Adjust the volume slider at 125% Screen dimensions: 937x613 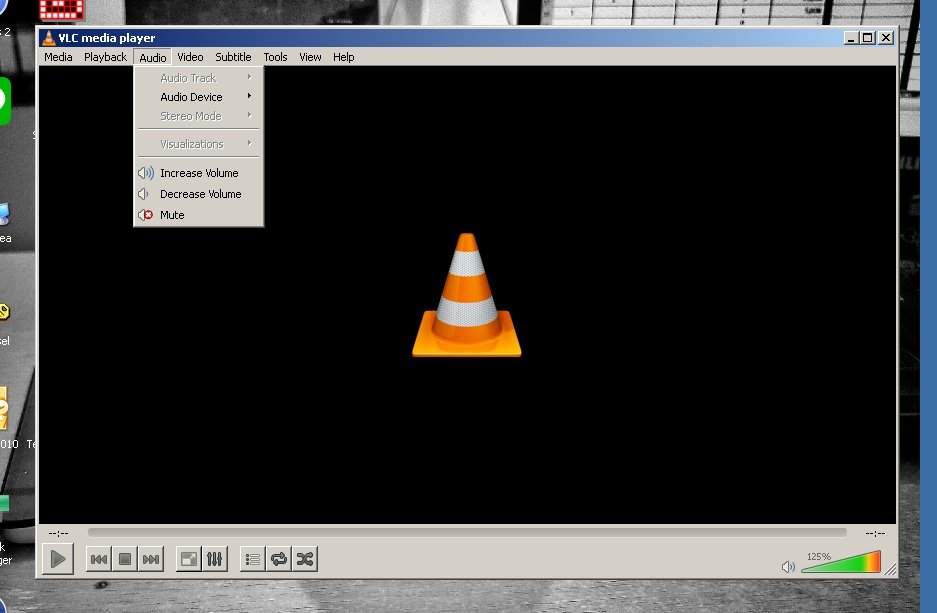pos(841,562)
